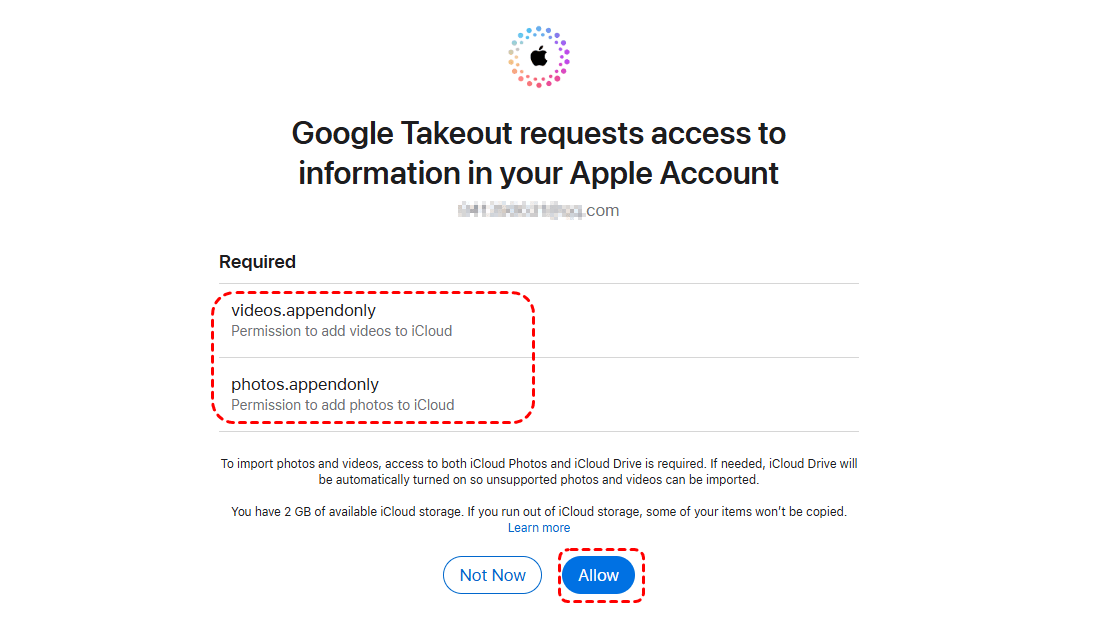Select the photos.appendonly permission title
Screen dimensions: 1104x637
pos(305,384)
